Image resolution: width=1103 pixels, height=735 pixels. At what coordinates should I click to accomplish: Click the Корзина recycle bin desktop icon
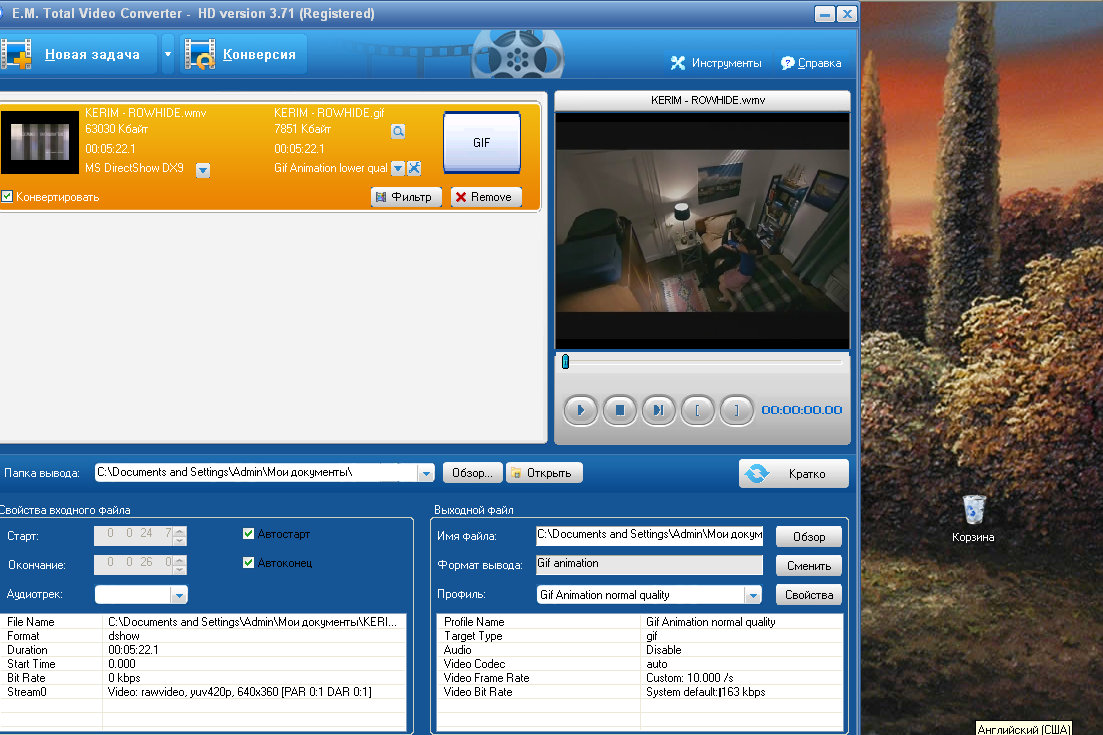pos(974,518)
